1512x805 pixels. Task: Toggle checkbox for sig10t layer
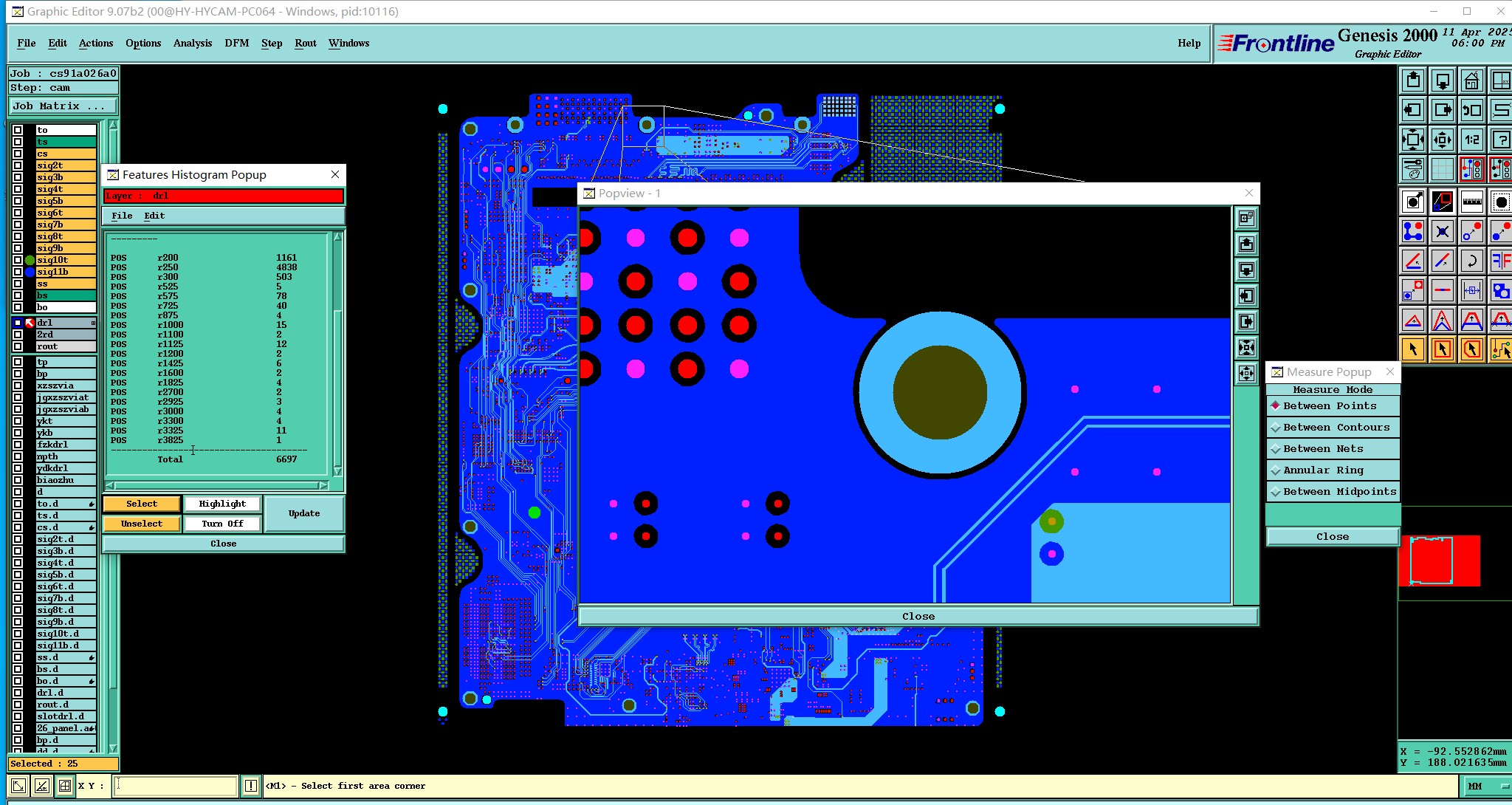[18, 260]
